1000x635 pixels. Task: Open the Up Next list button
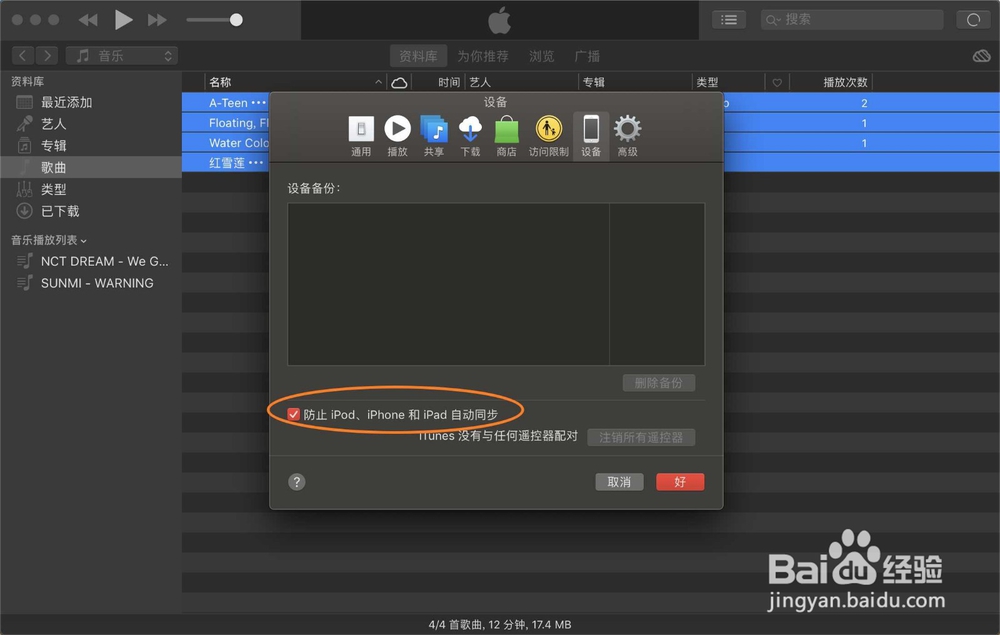[729, 20]
